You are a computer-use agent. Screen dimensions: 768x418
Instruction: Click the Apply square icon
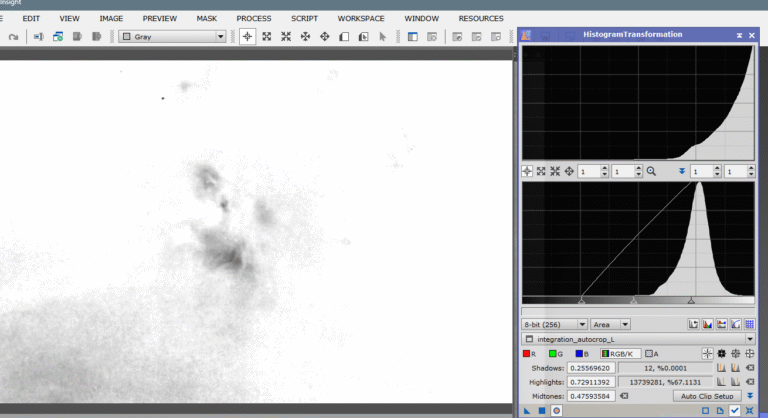point(542,411)
